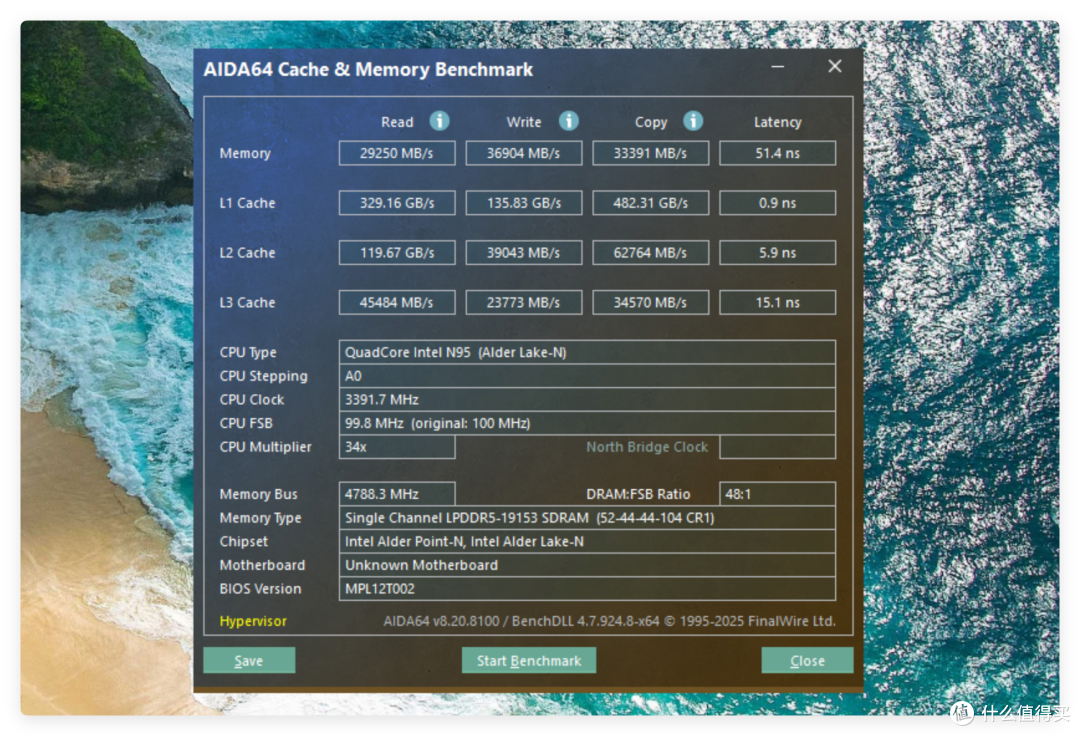Click the North Bridge Clock label
Viewport: 1080px width, 736px height.
(x=647, y=447)
